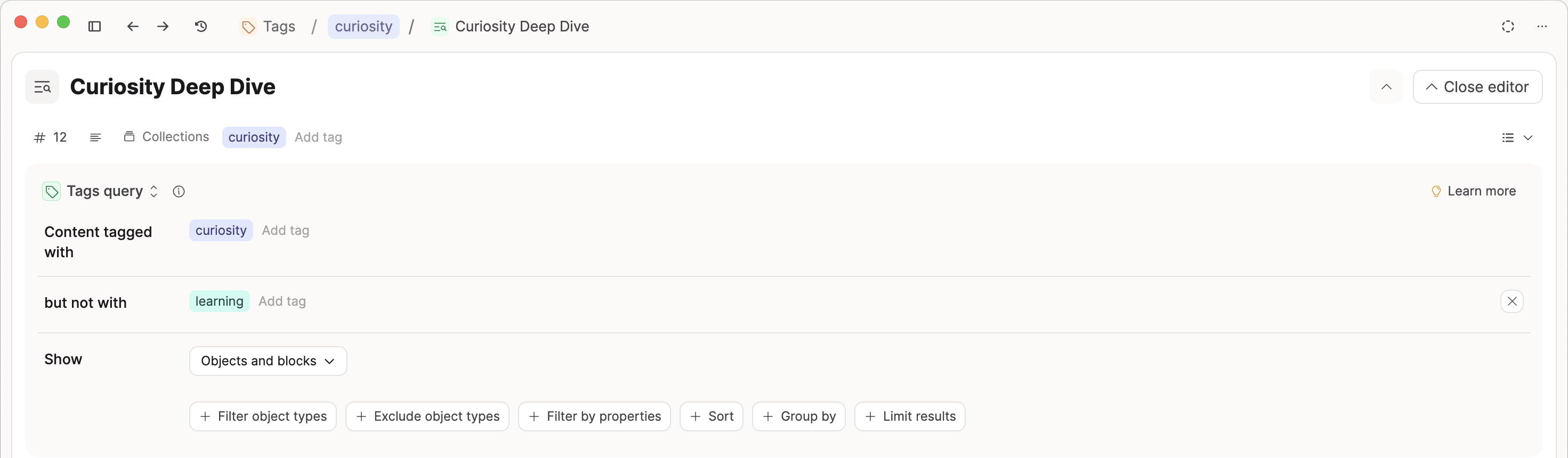Viewport: 1568px width, 458px height.
Task: Toggle the sidebar panel icon
Action: (94, 26)
